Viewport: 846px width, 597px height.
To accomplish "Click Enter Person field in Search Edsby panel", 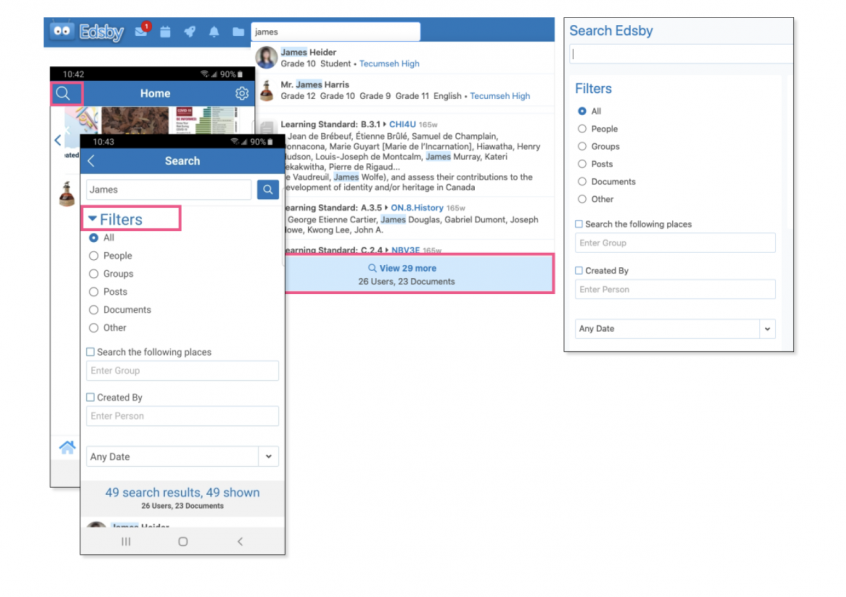I will tap(675, 289).
